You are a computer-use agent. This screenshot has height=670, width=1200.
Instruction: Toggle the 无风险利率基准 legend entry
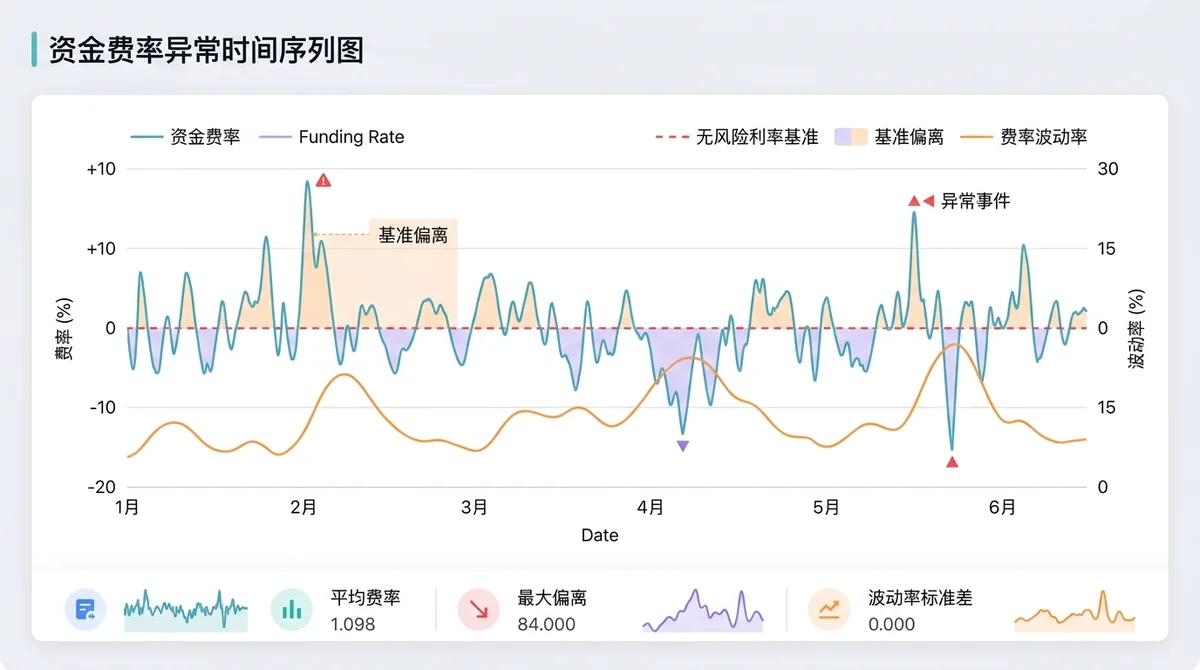(x=737, y=137)
